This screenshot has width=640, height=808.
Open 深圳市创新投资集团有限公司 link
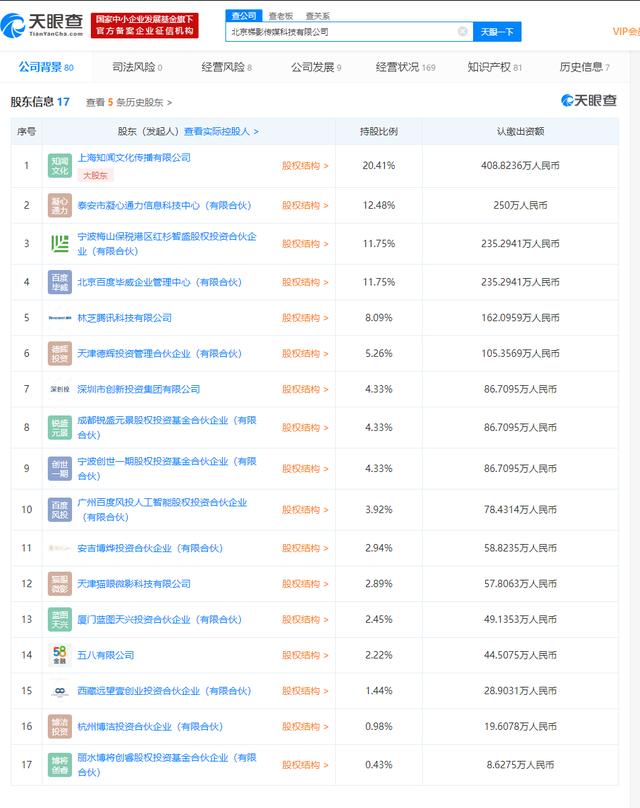[139, 389]
